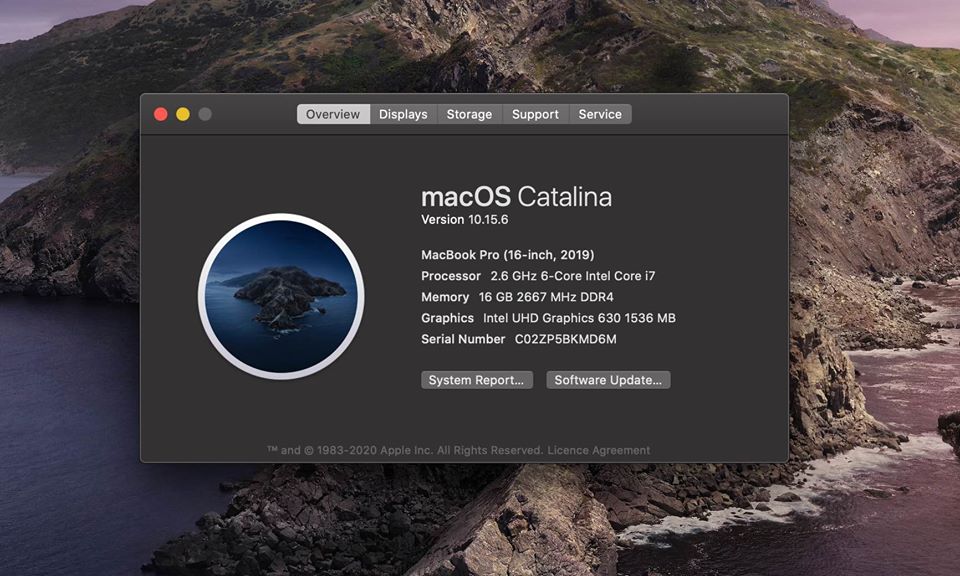Click the Version 10.15.6 text
The image size is (960, 576).
(465, 219)
